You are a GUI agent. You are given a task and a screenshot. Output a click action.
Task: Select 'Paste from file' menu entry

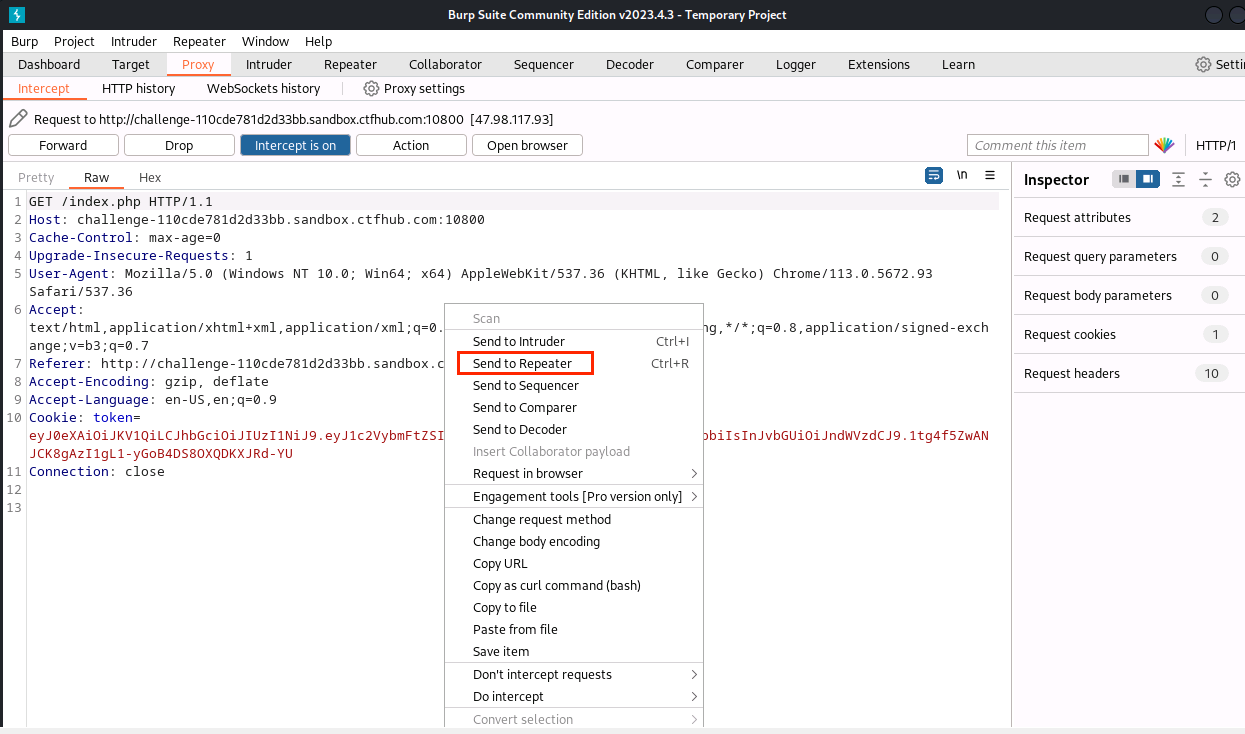tap(574, 629)
